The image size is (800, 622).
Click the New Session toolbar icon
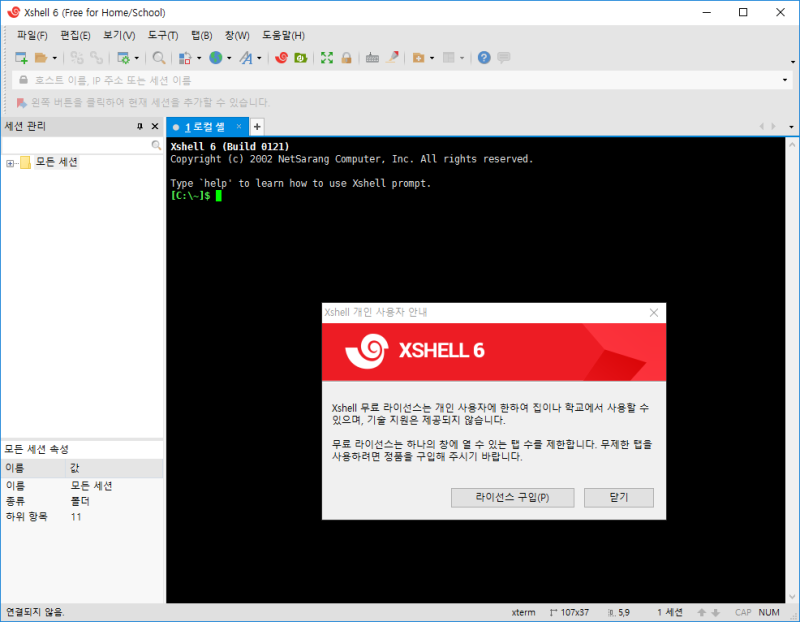tap(21, 58)
